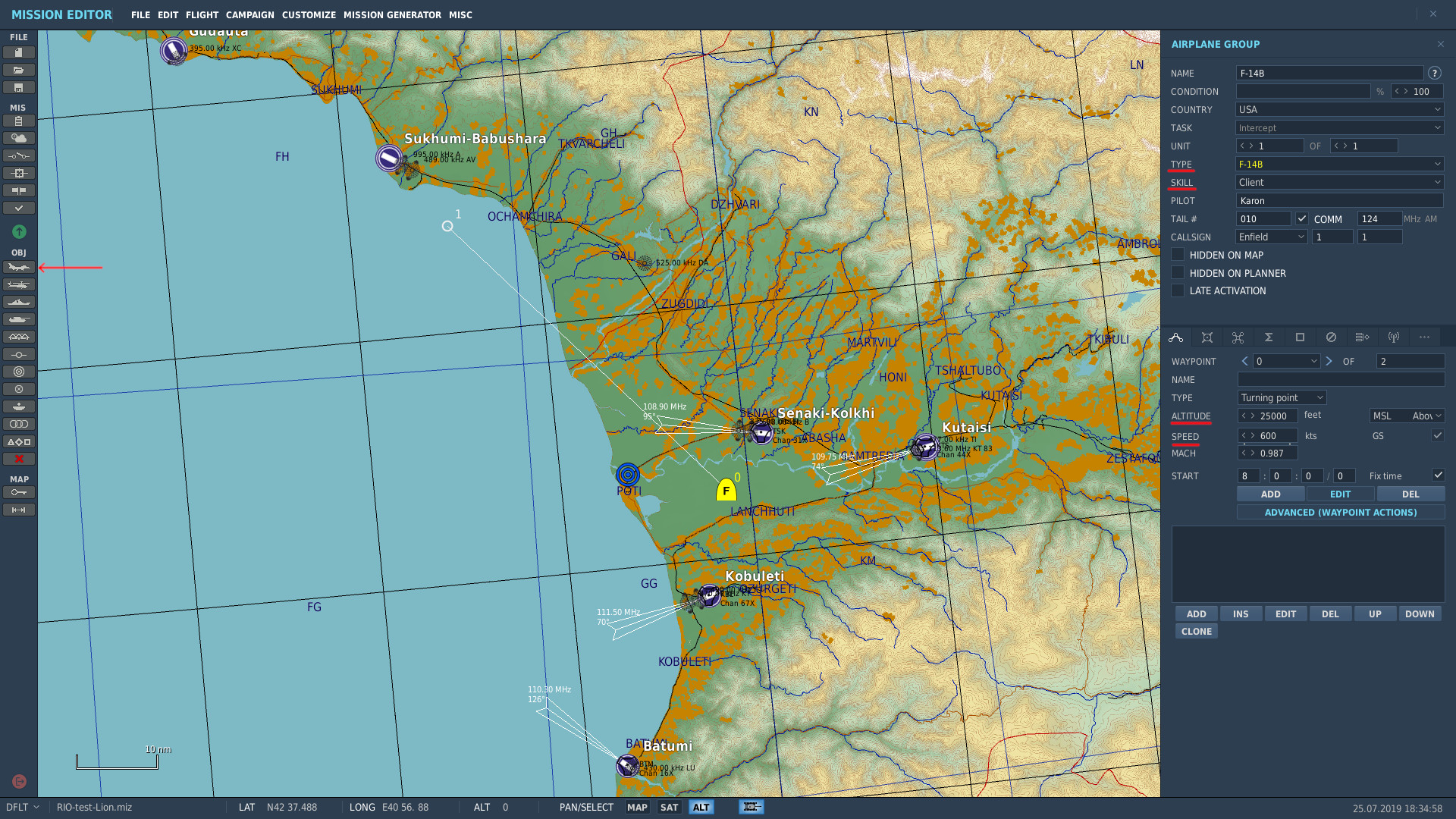1456x819 pixels.
Task: Open the measure distance tool
Action: (19, 510)
